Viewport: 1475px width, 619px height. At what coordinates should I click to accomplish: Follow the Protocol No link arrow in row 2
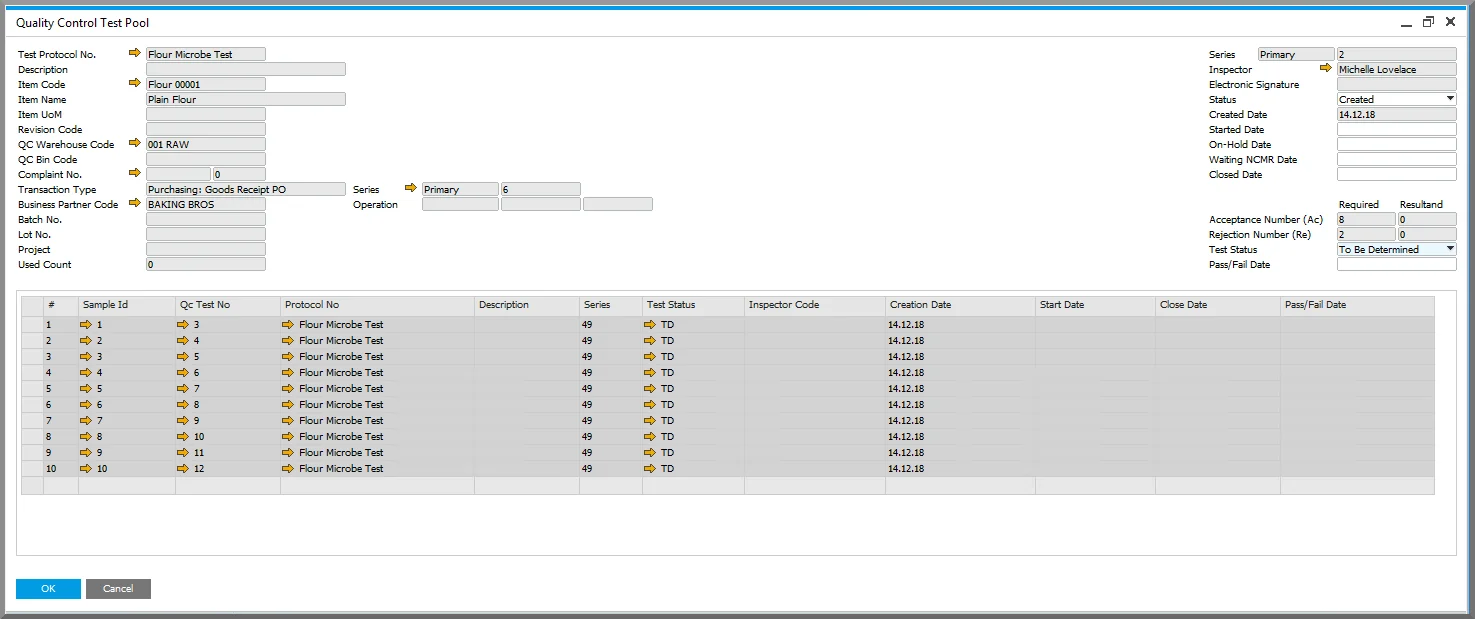(x=288, y=341)
